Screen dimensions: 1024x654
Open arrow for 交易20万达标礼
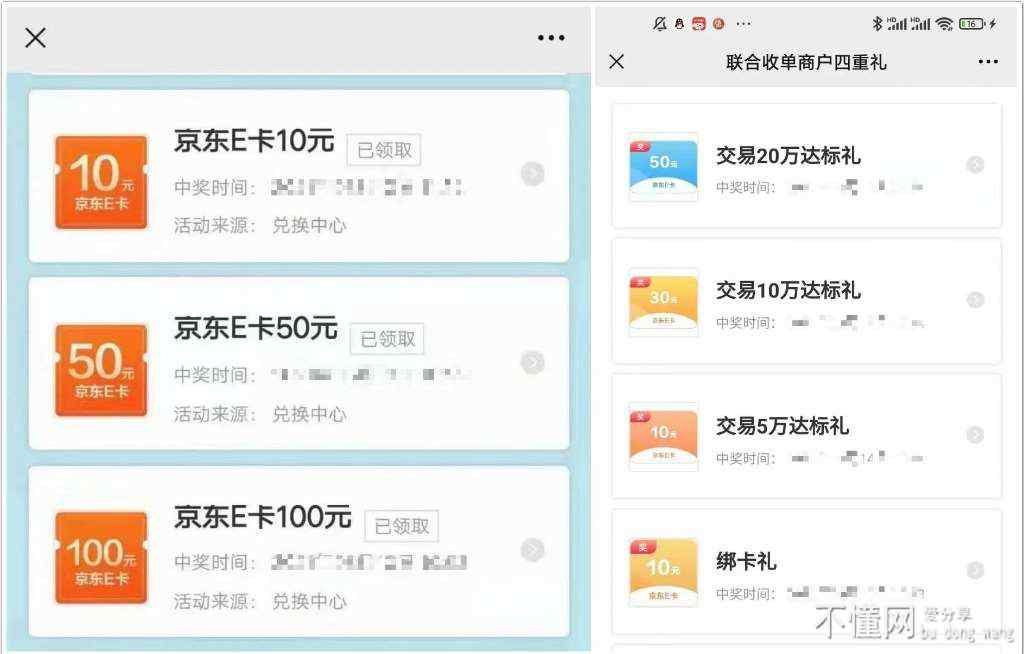975,165
